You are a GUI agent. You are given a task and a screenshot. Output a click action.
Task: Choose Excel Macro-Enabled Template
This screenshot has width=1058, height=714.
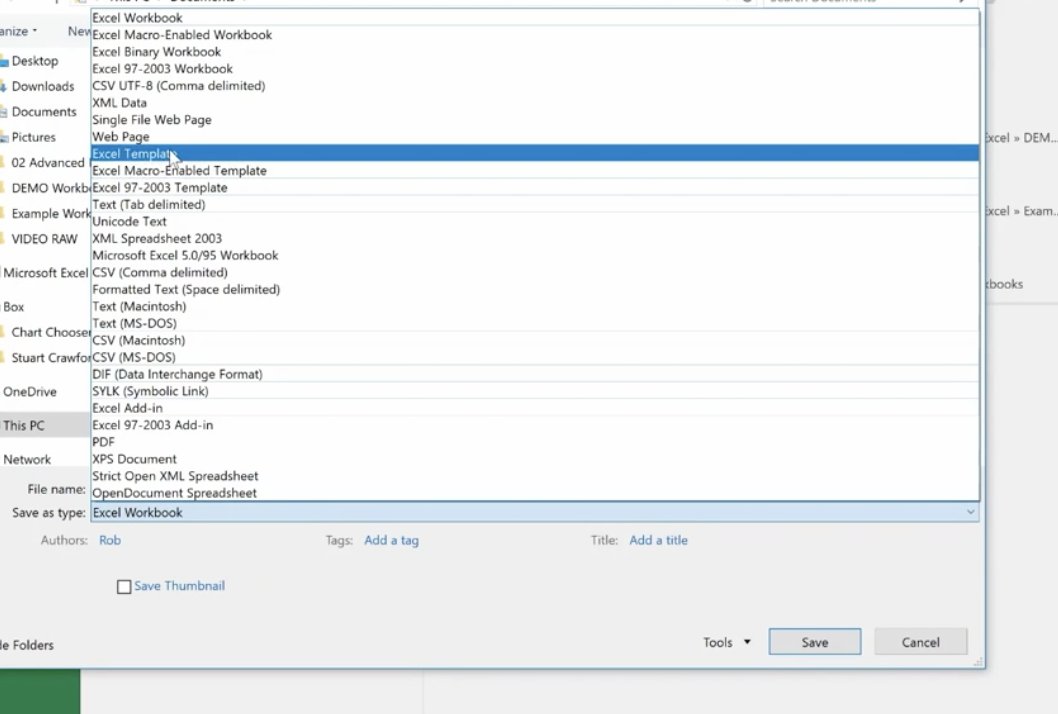click(535, 170)
